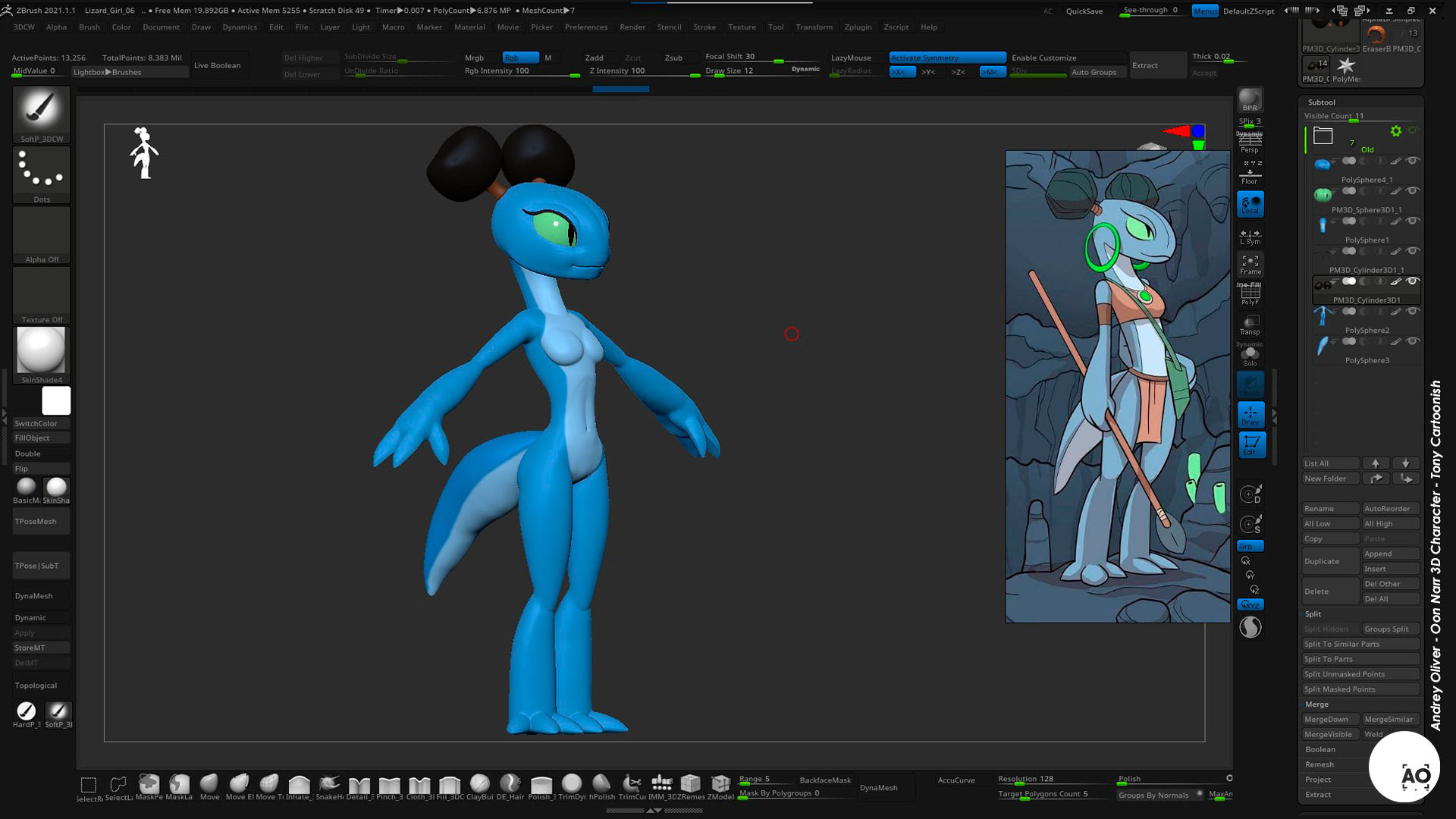The height and width of the screenshot is (819, 1456).
Task: Collapse the Subtool palette header
Action: [x=1321, y=102]
